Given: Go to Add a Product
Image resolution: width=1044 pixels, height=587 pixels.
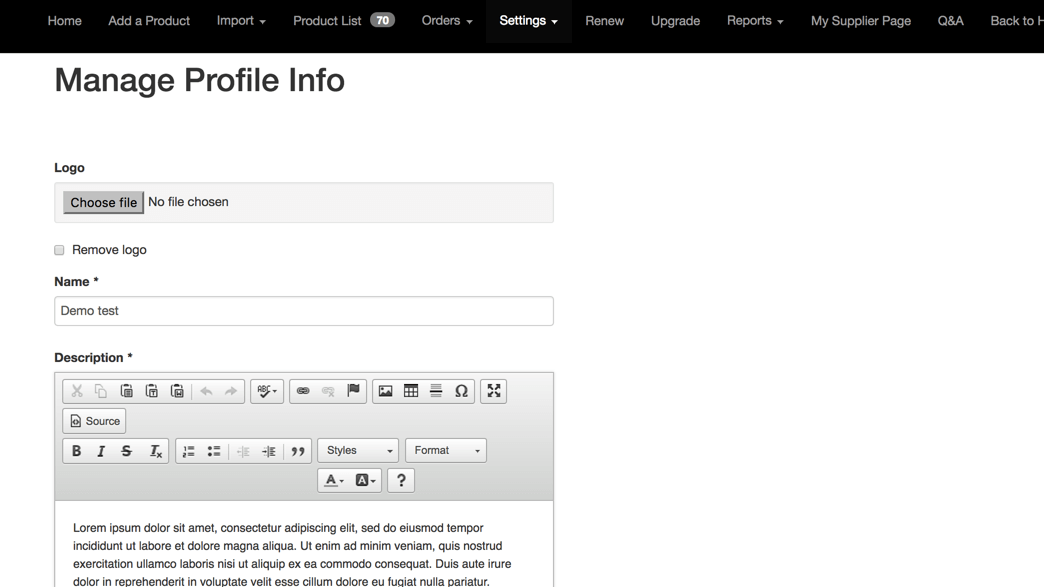Looking at the screenshot, I should 149,21.
